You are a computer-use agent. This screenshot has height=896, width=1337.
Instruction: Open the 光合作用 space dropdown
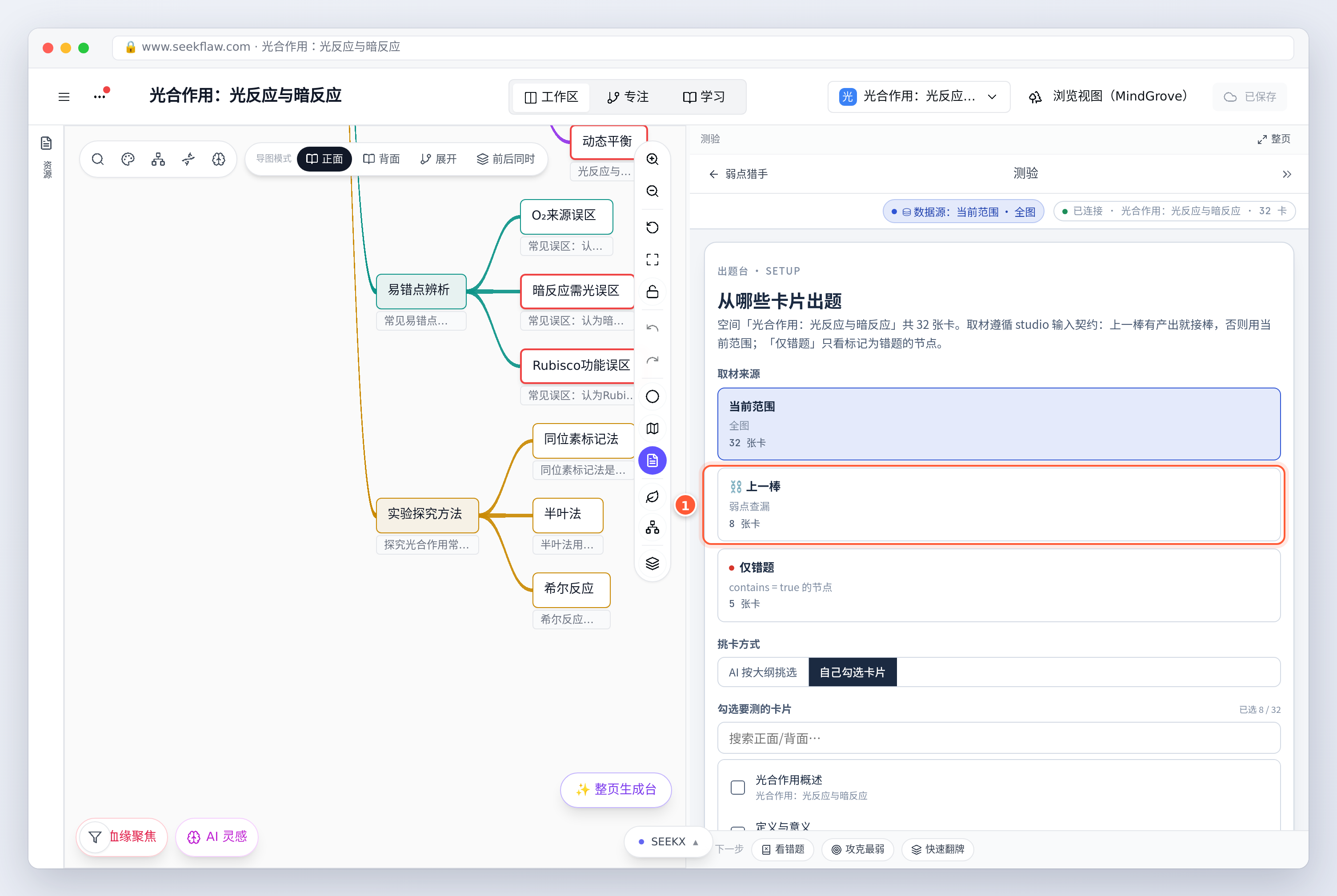tap(919, 96)
